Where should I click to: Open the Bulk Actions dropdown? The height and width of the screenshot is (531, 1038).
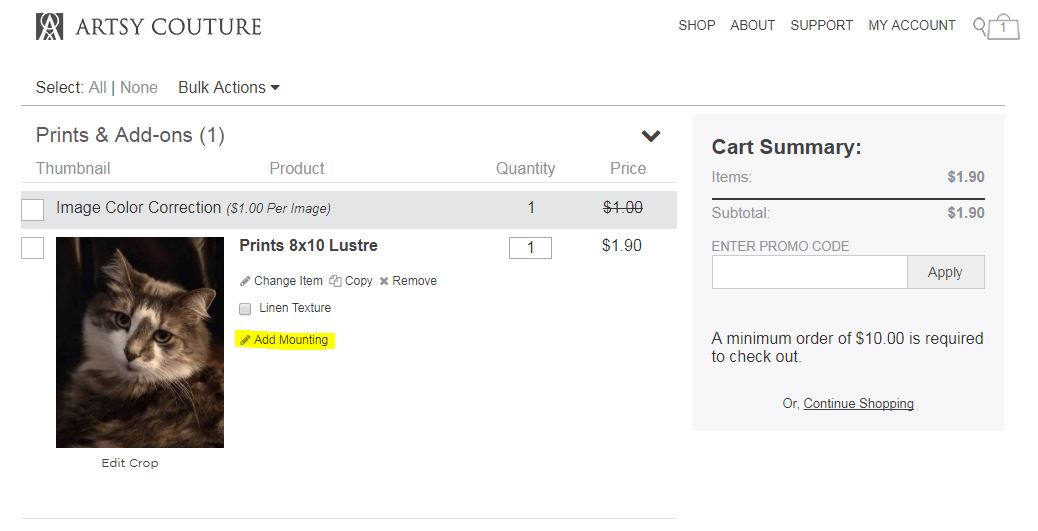pyautogui.click(x=228, y=88)
